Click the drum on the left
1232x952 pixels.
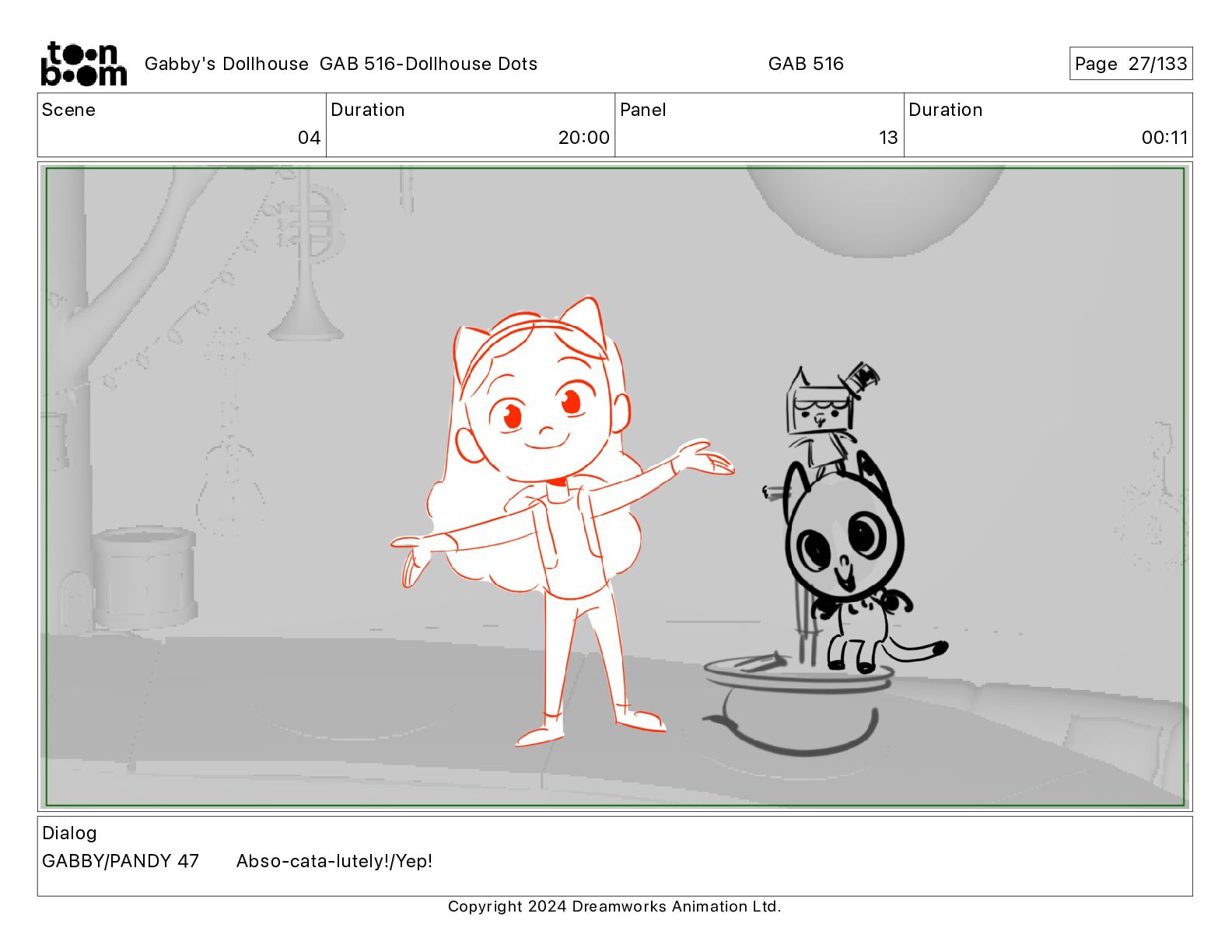145,577
